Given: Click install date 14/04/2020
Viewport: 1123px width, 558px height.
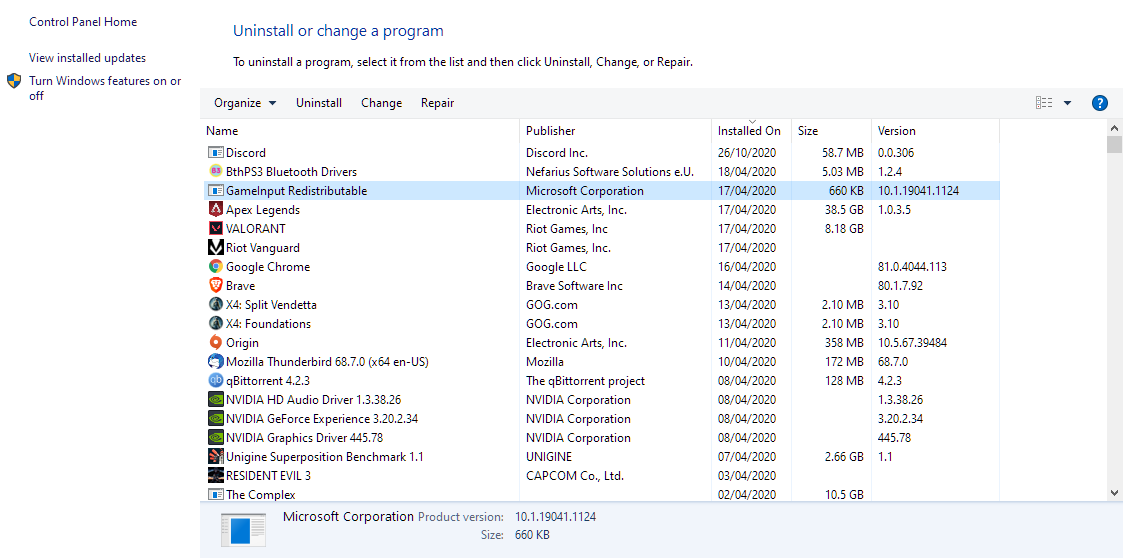Looking at the screenshot, I should click(x=747, y=286).
